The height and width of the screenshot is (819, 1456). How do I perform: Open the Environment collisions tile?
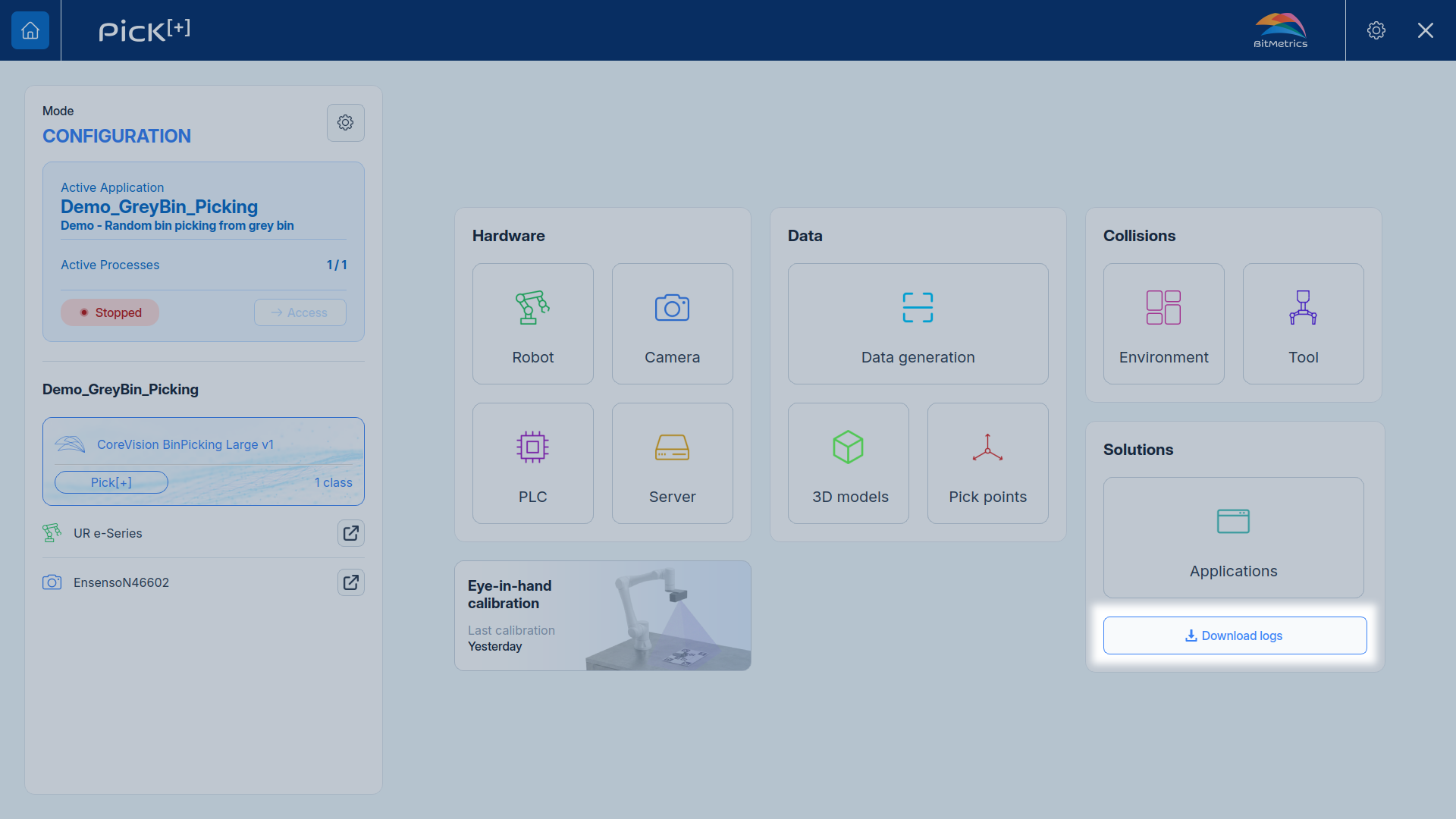1163,324
